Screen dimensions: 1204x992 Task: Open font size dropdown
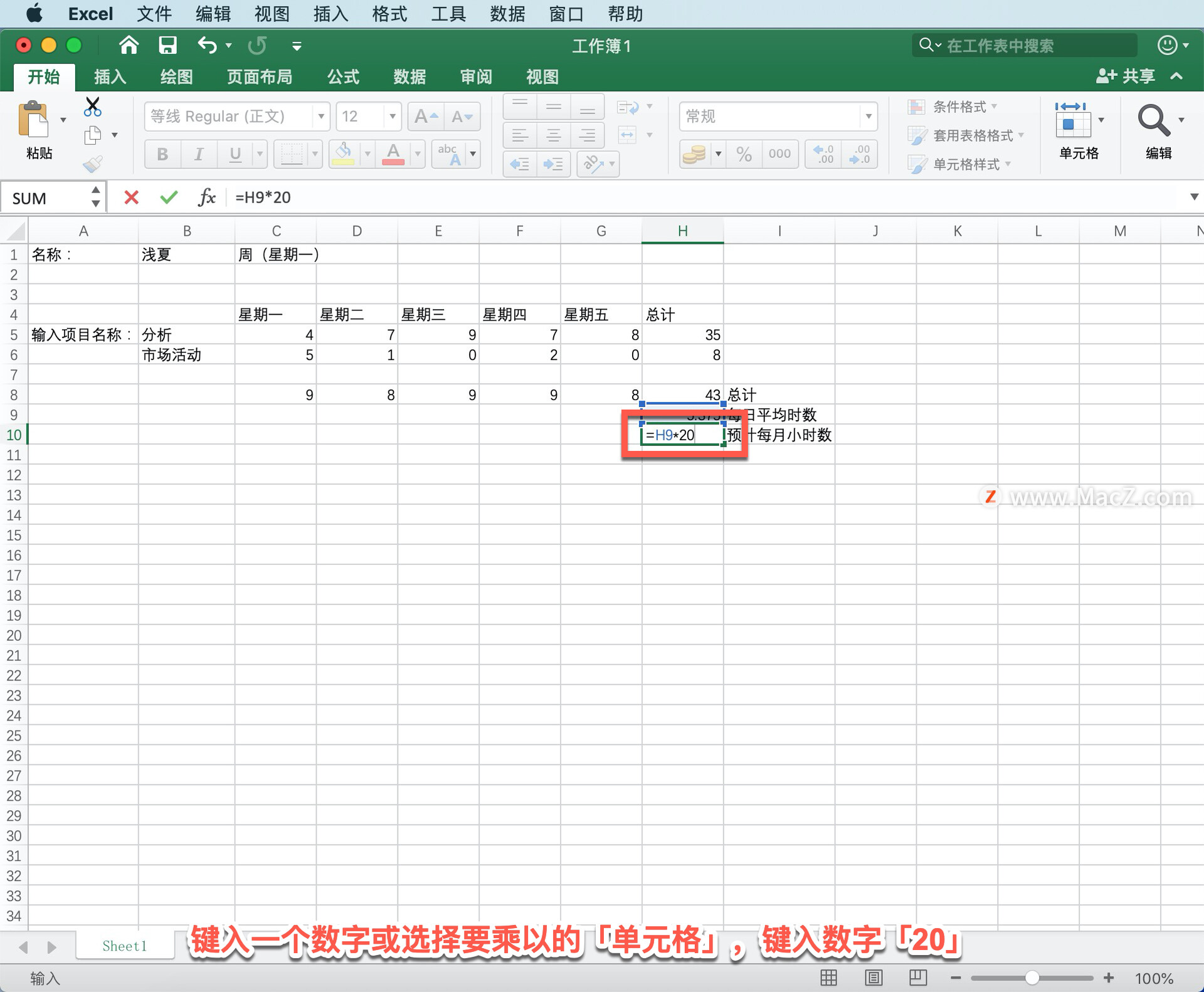(393, 117)
